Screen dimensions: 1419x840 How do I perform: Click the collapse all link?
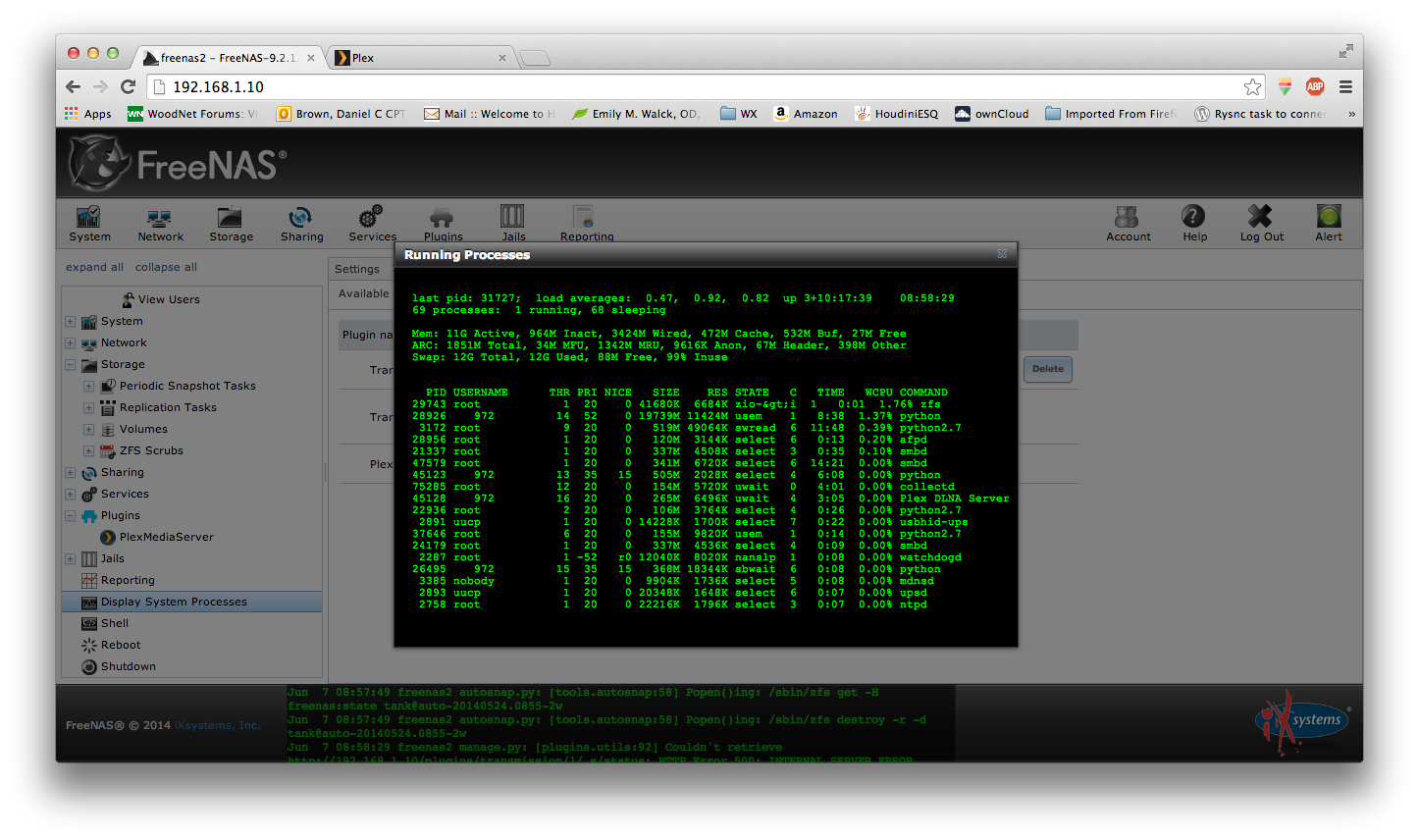pyautogui.click(x=166, y=267)
